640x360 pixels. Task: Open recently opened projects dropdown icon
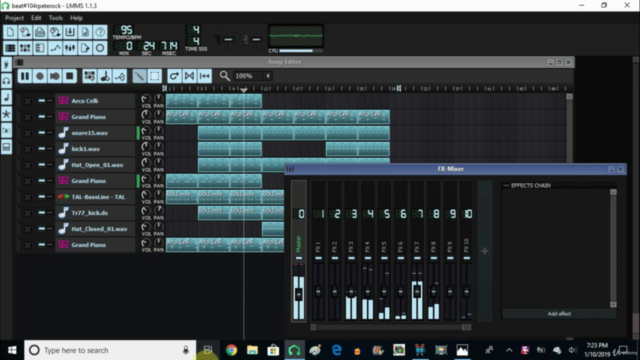tap(55, 32)
